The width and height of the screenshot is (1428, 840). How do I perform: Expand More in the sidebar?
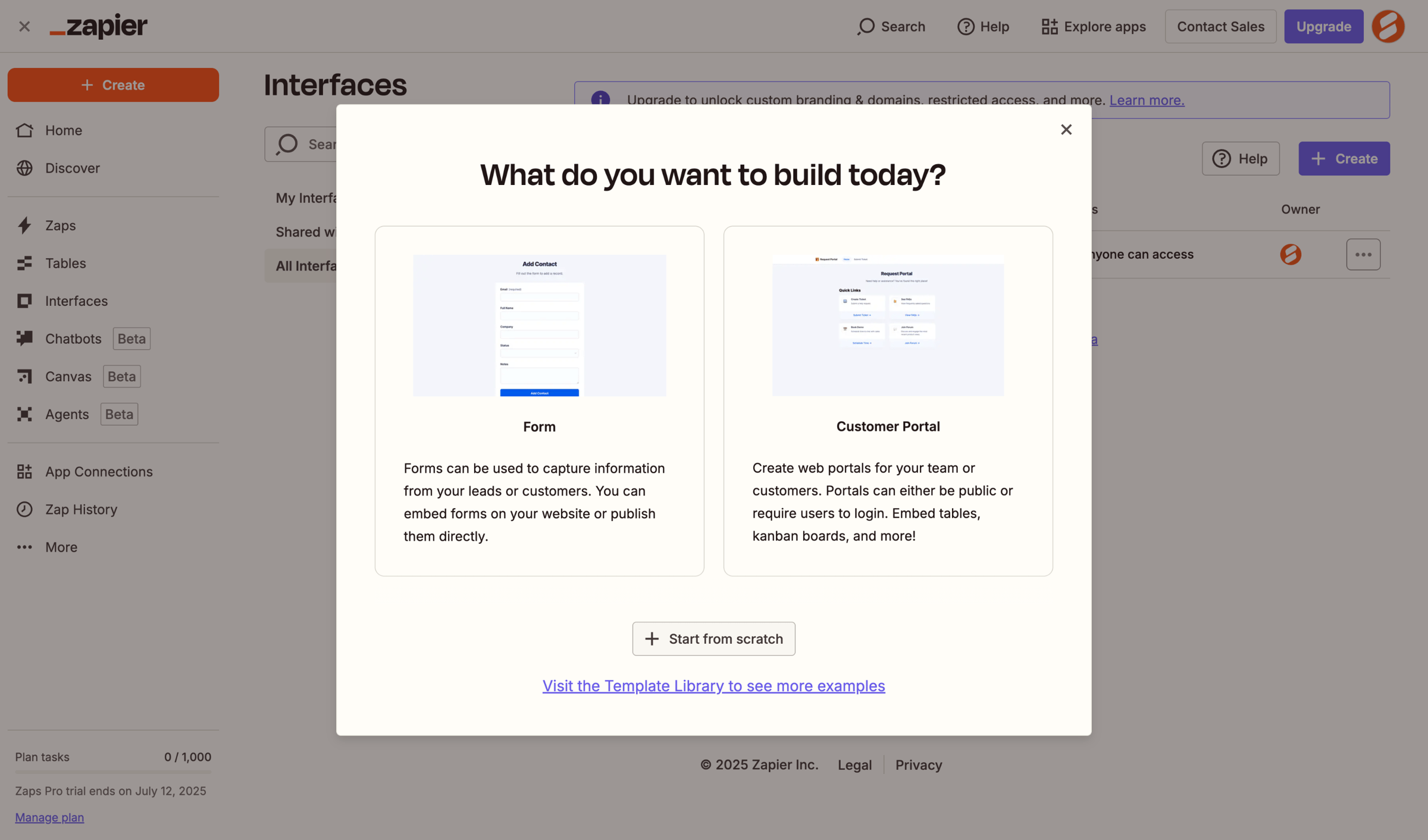click(x=113, y=547)
